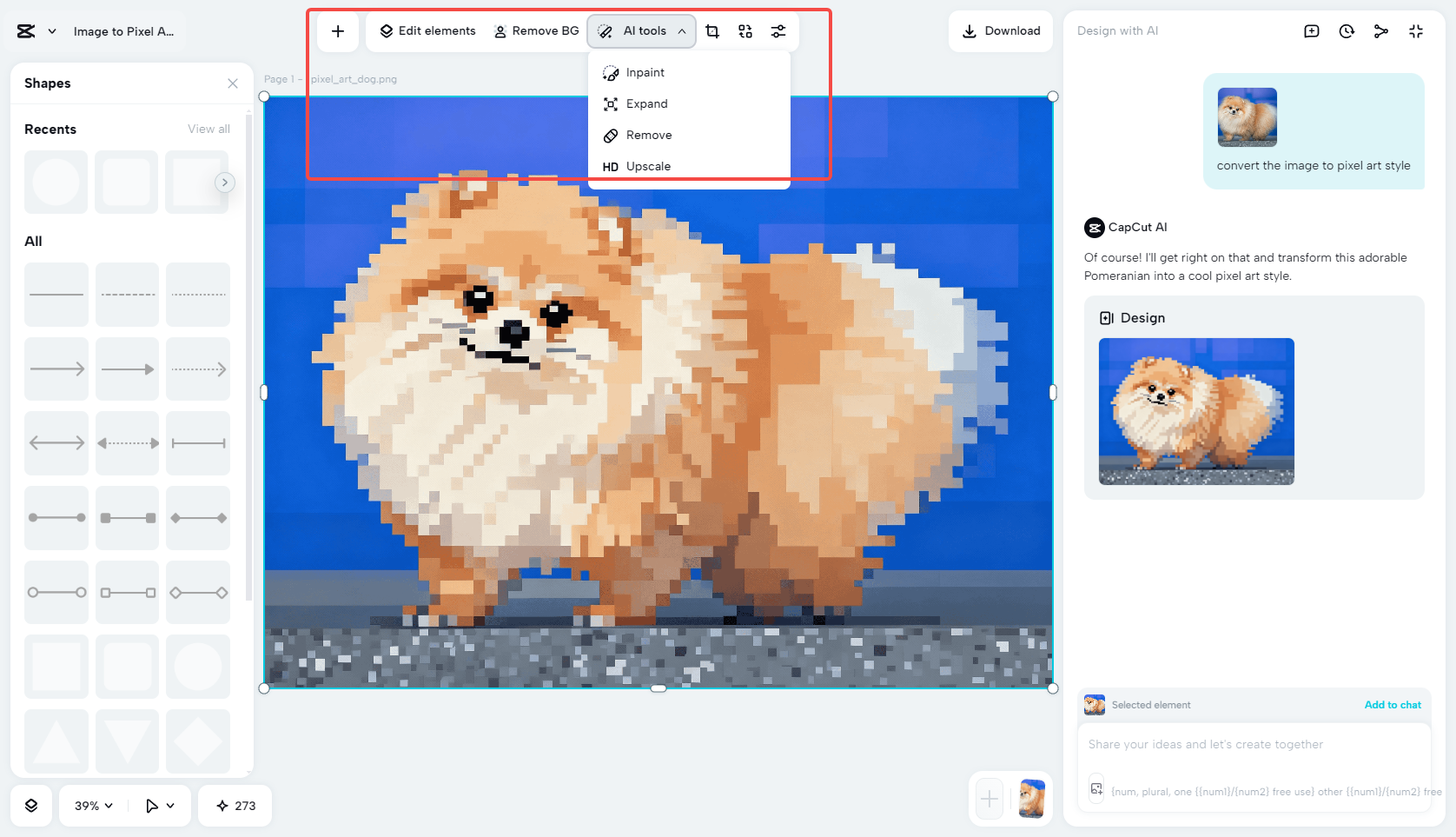The image size is (1456, 837).
Task: Open the zoom level 39% dropdown
Action: (x=90, y=806)
